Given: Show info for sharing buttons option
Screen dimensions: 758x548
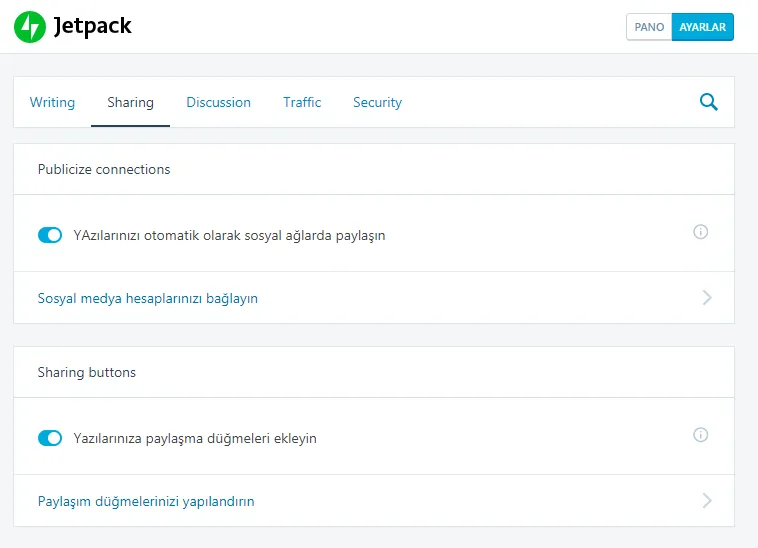Looking at the screenshot, I should (x=700, y=435).
